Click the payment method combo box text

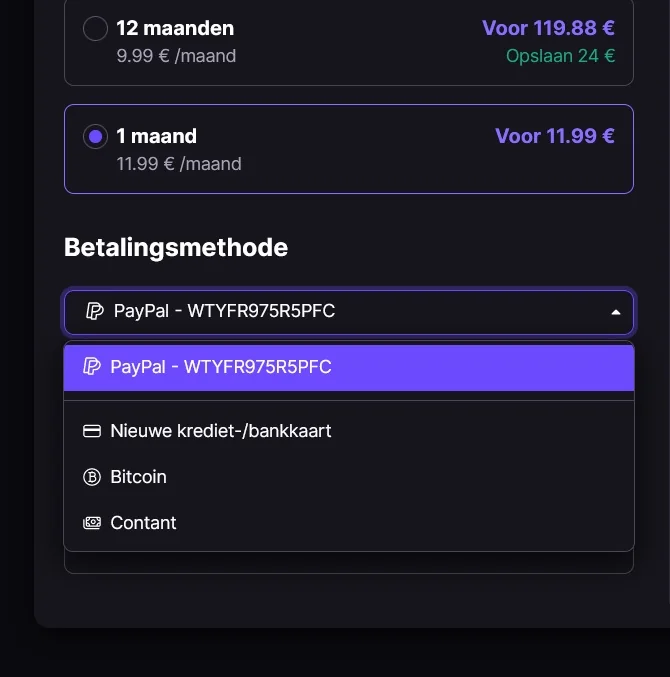pos(224,311)
